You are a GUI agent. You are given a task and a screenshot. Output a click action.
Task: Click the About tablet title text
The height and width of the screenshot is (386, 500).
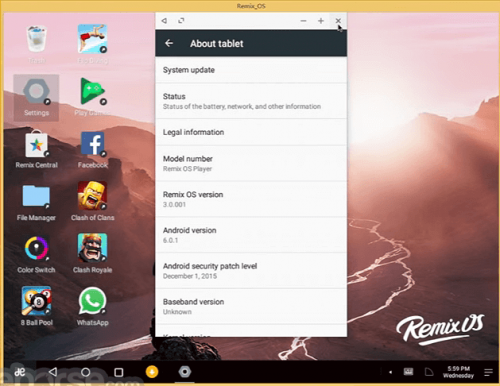coord(217,44)
